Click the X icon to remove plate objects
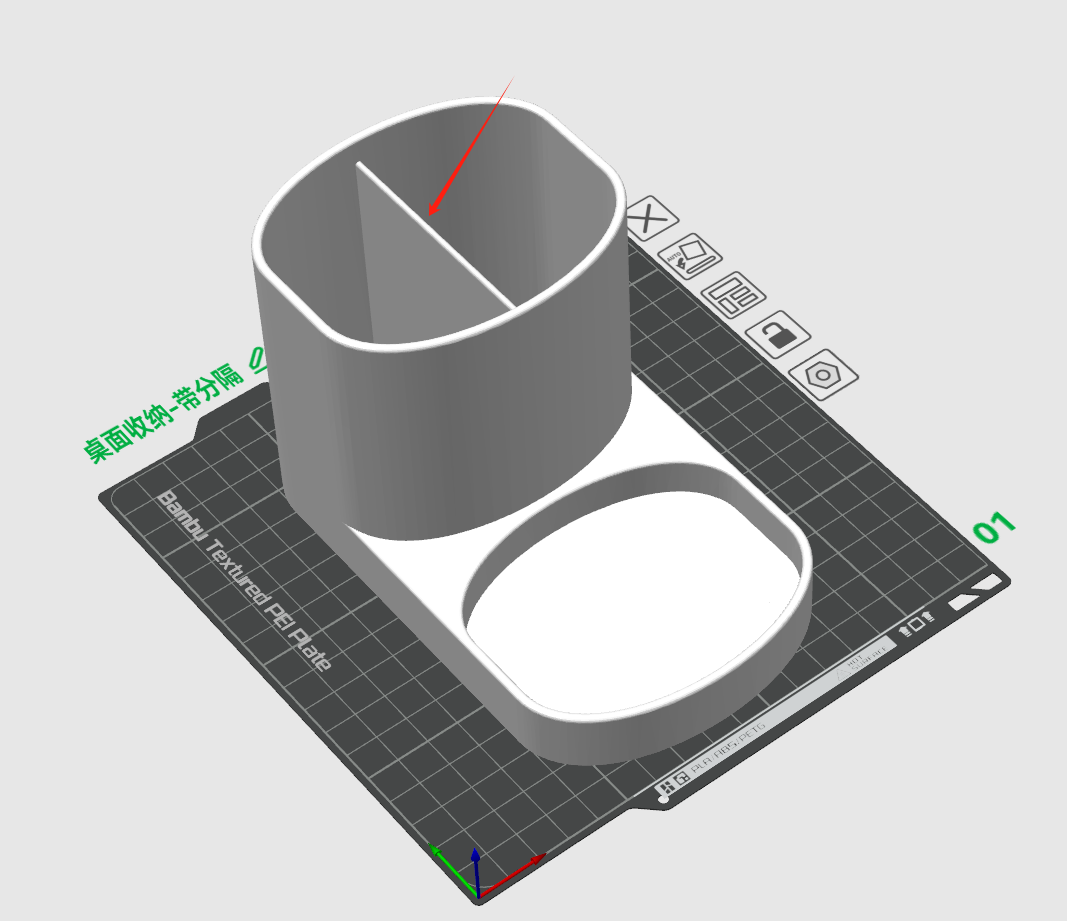The image size is (1067, 921). tap(650, 219)
